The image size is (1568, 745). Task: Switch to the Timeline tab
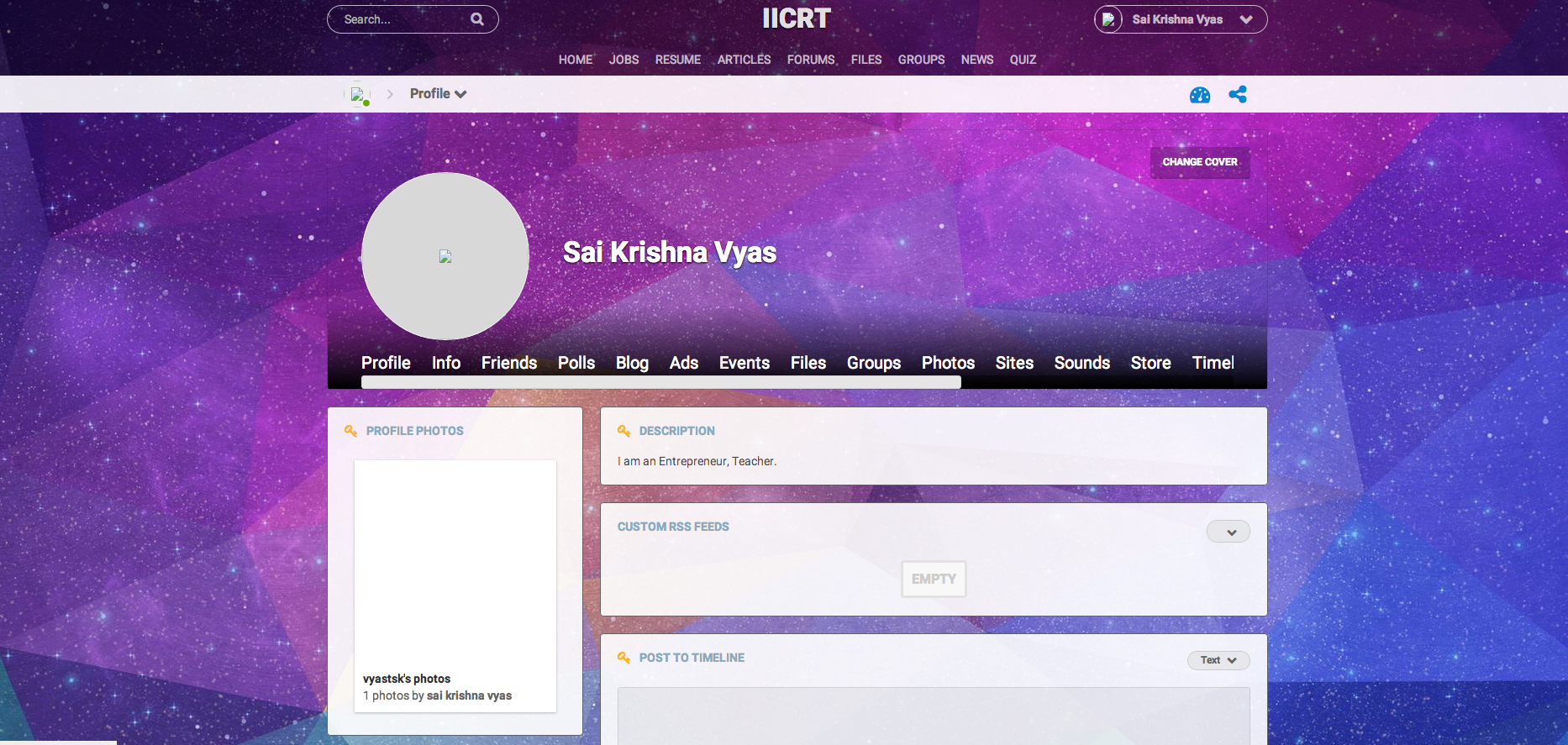(x=1213, y=363)
